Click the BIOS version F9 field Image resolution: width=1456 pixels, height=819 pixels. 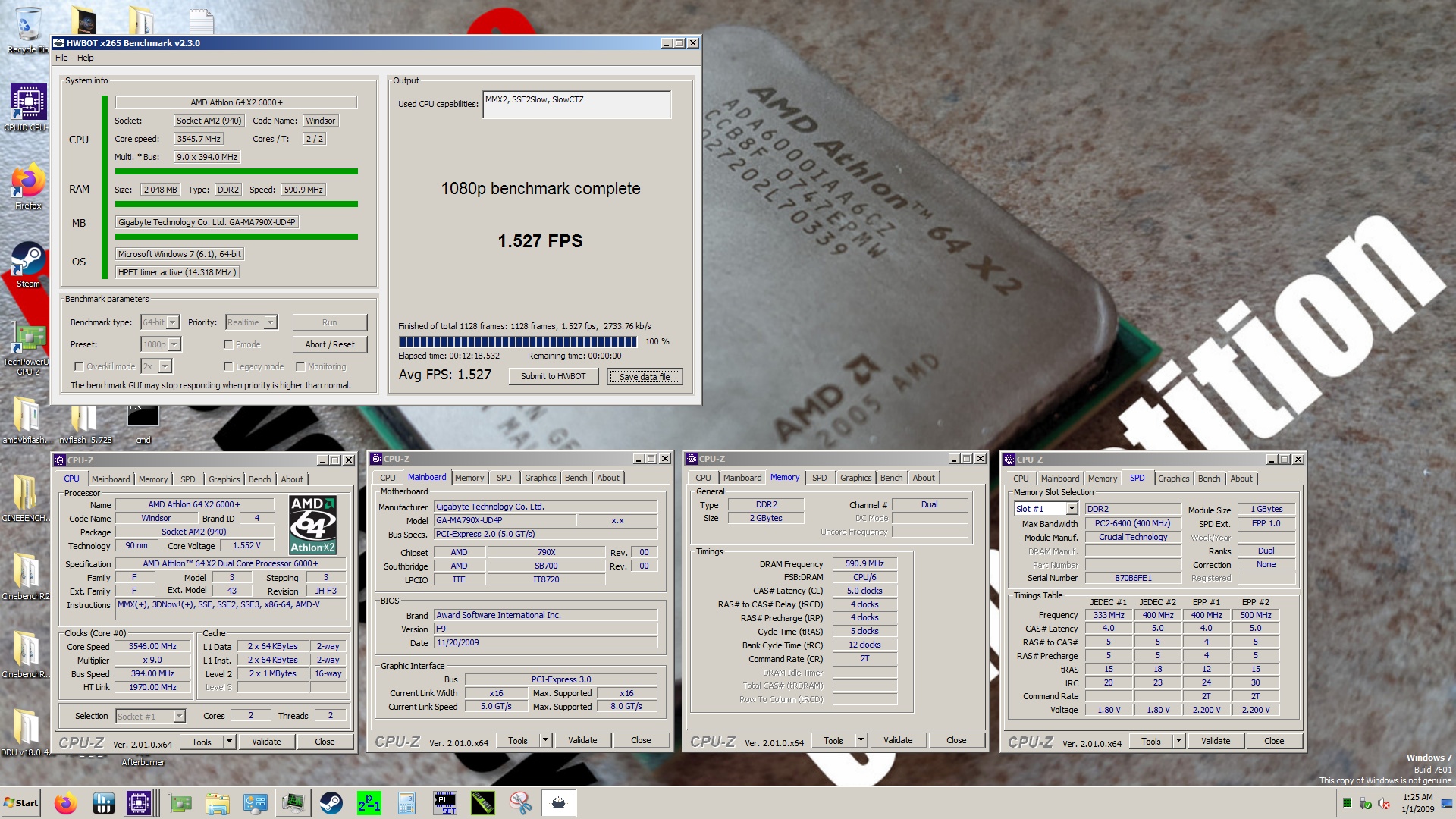[x=545, y=629]
